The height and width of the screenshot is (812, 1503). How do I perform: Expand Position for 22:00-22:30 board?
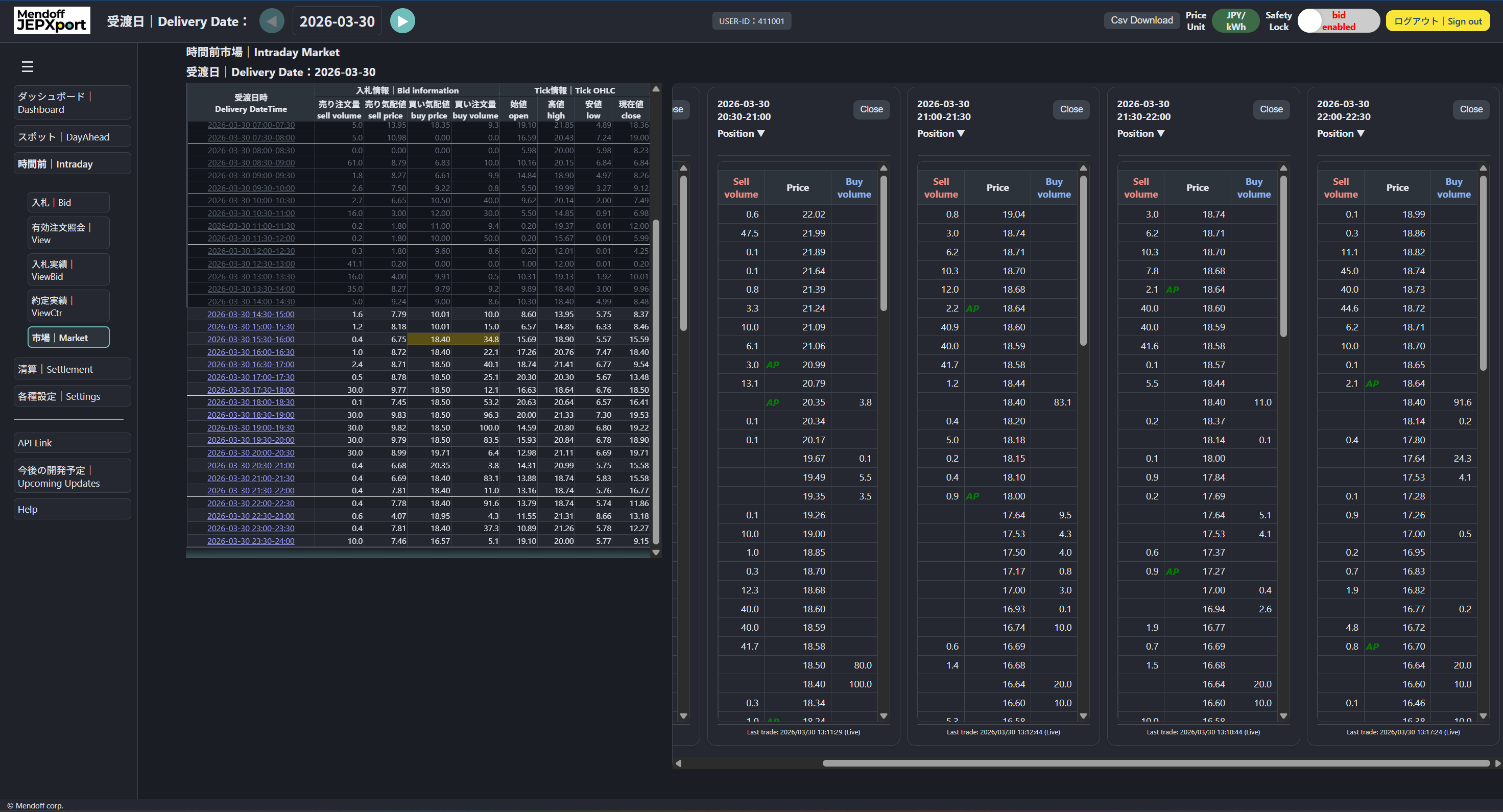pos(1340,134)
